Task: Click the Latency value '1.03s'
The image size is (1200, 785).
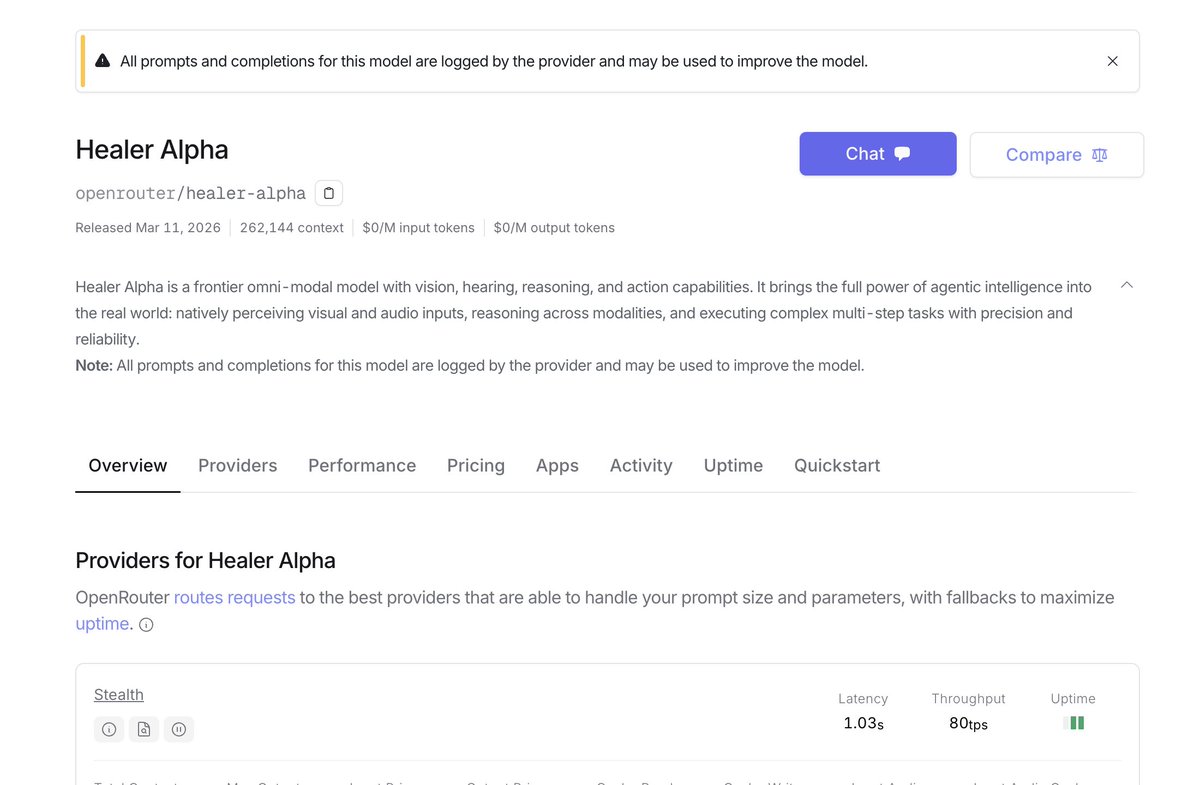Action: point(863,723)
